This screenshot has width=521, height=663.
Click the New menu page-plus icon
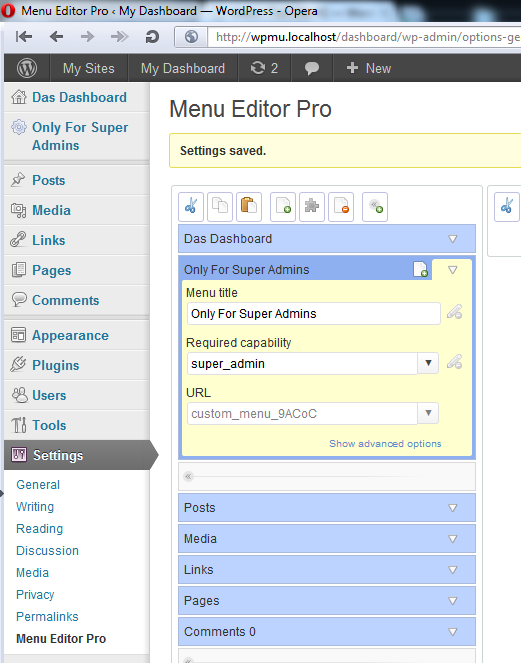tap(283, 207)
